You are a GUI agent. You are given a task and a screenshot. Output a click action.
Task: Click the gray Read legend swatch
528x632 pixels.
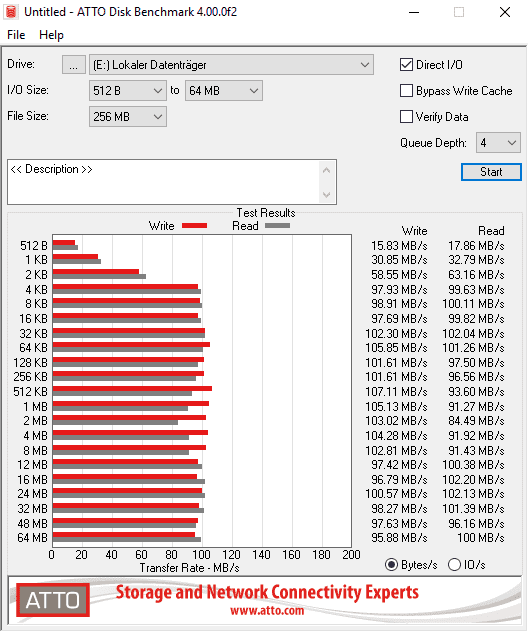tap(277, 226)
